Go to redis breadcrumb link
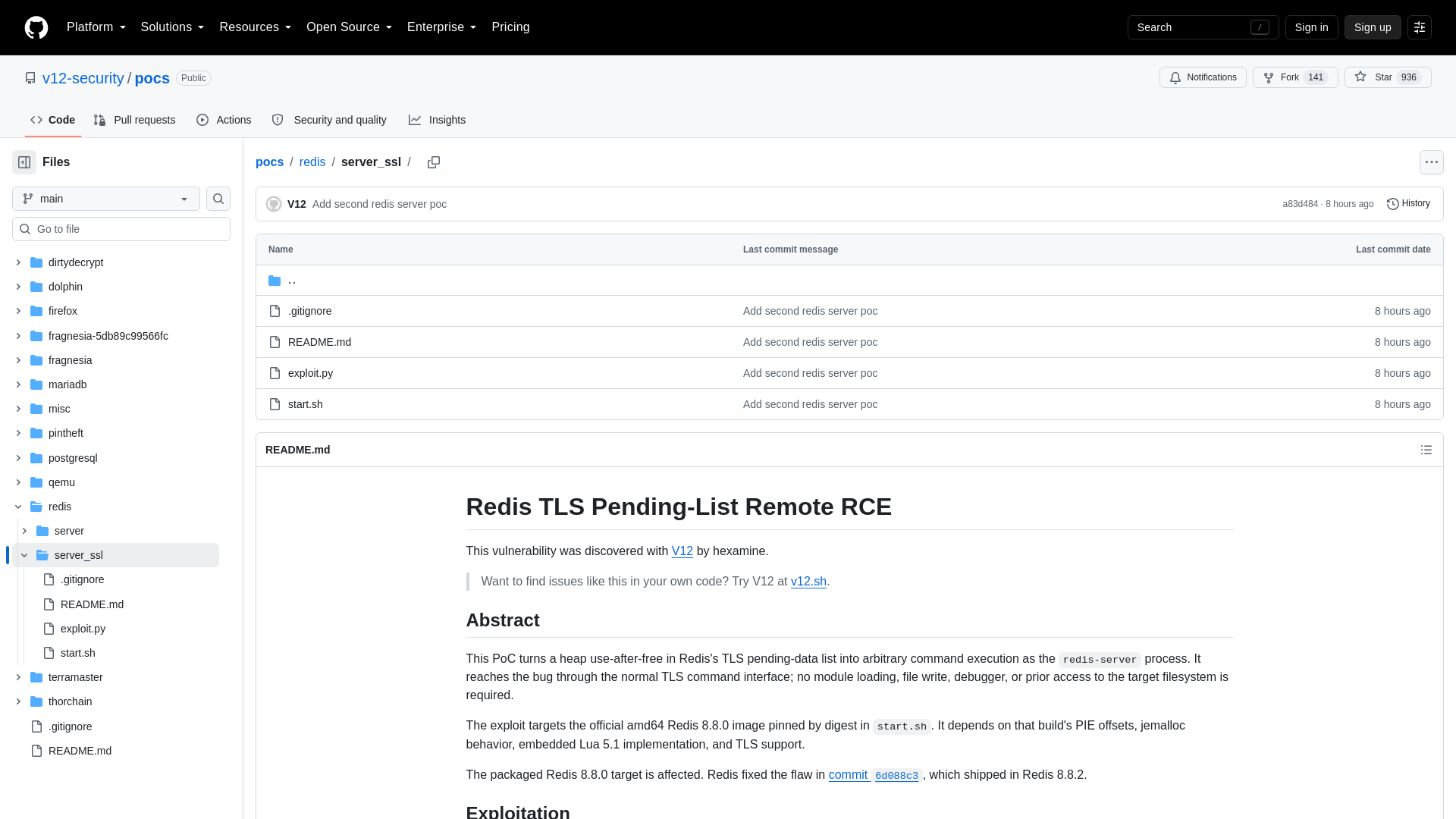The width and height of the screenshot is (1456, 819). [x=312, y=162]
